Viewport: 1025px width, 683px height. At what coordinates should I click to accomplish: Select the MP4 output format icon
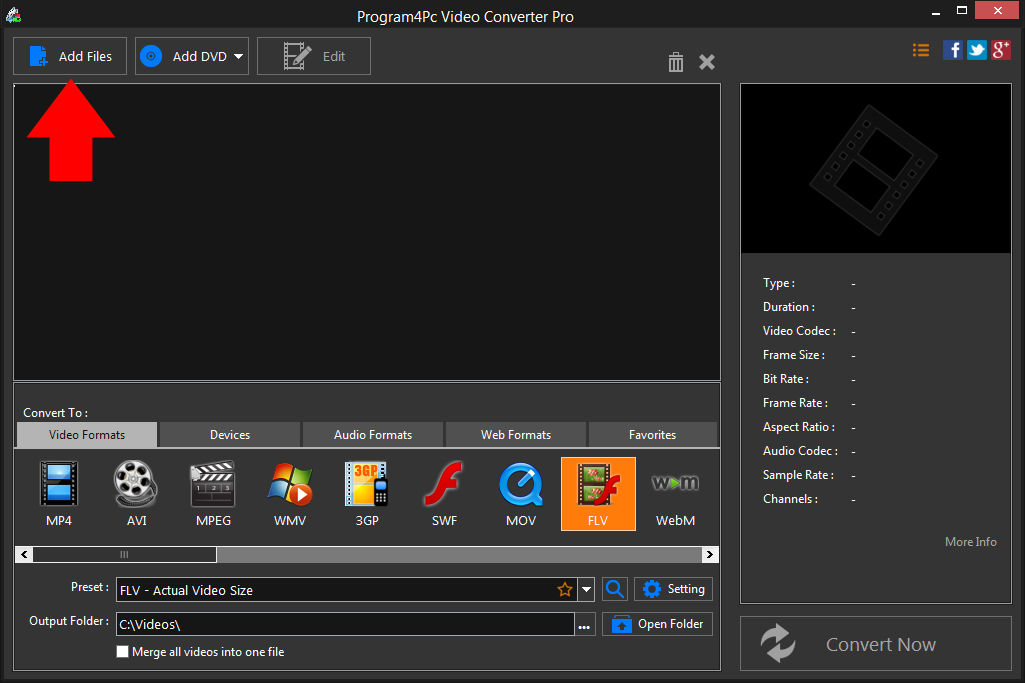click(58, 493)
